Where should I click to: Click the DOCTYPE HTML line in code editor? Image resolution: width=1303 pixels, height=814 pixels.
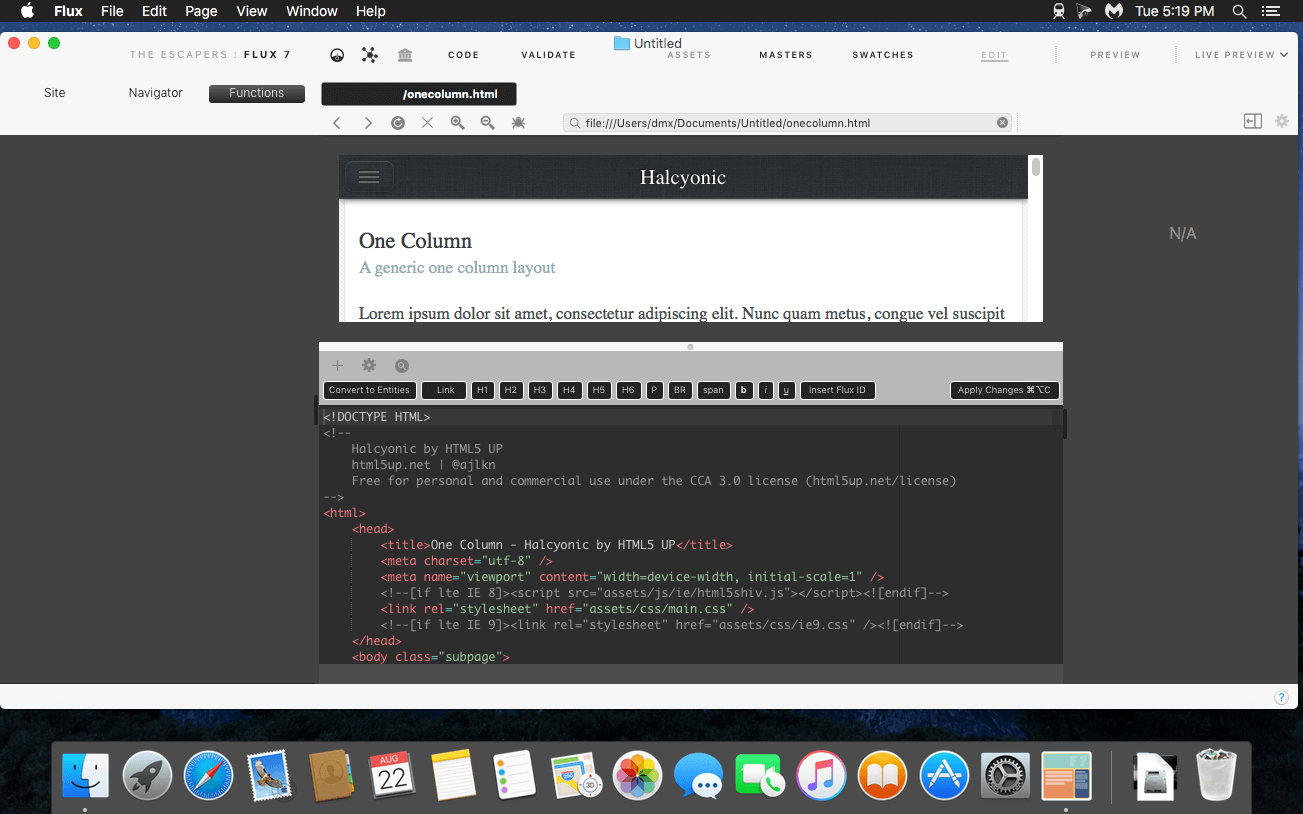coord(377,417)
